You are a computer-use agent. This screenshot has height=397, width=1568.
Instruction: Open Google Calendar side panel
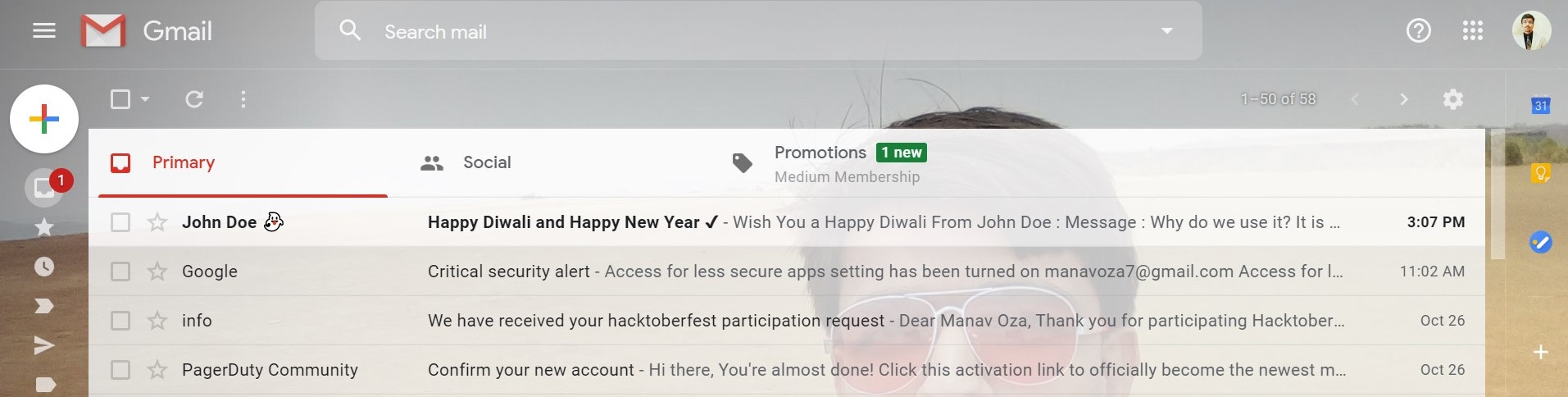(1540, 106)
